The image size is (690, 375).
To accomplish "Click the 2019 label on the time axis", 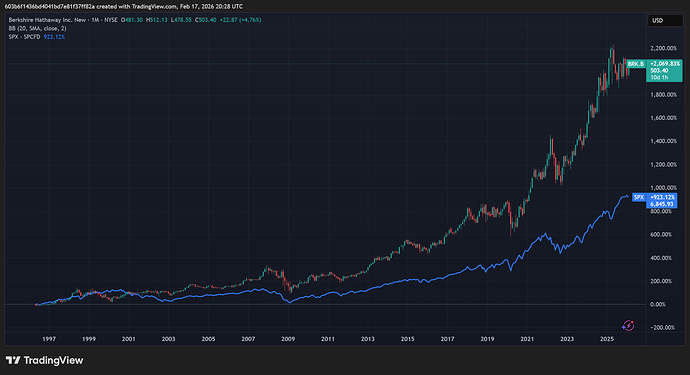I will pyautogui.click(x=487, y=339).
